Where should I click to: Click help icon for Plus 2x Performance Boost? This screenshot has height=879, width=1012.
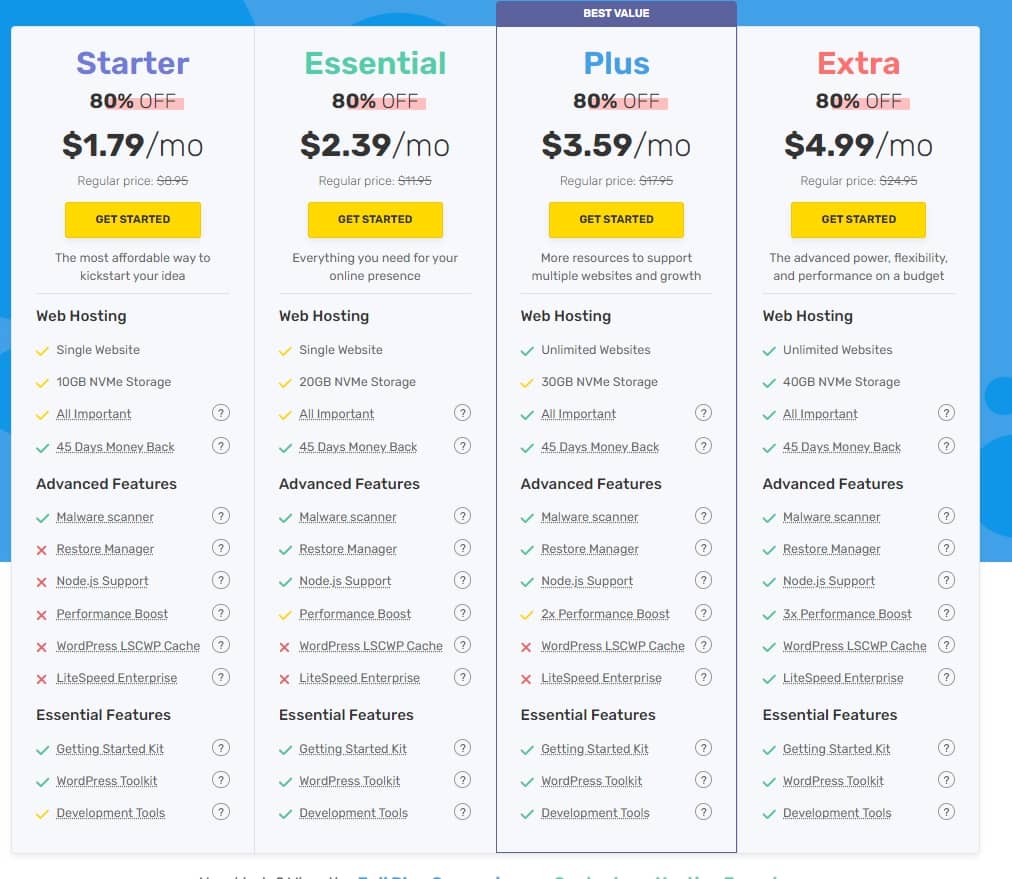[704, 613]
